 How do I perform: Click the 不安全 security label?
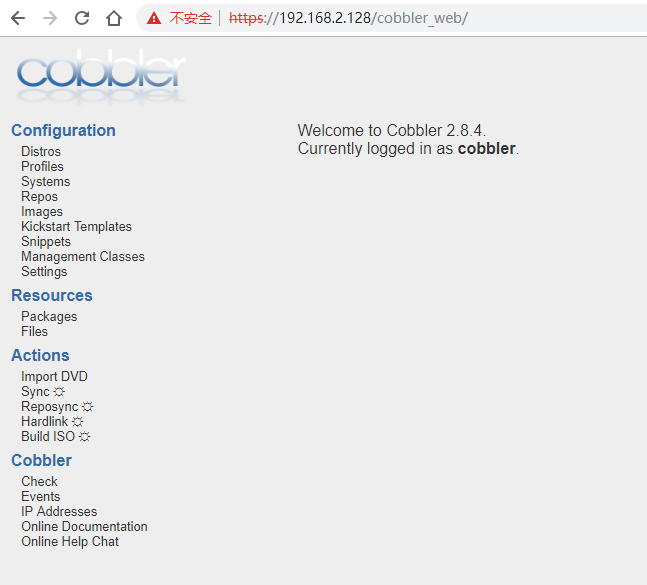click(x=191, y=18)
